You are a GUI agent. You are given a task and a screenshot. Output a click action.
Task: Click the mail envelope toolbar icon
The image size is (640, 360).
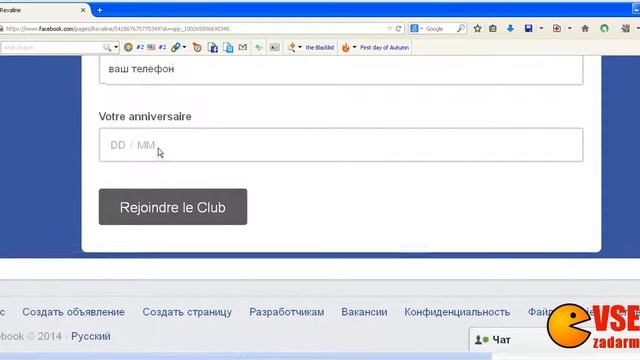pos(243,47)
